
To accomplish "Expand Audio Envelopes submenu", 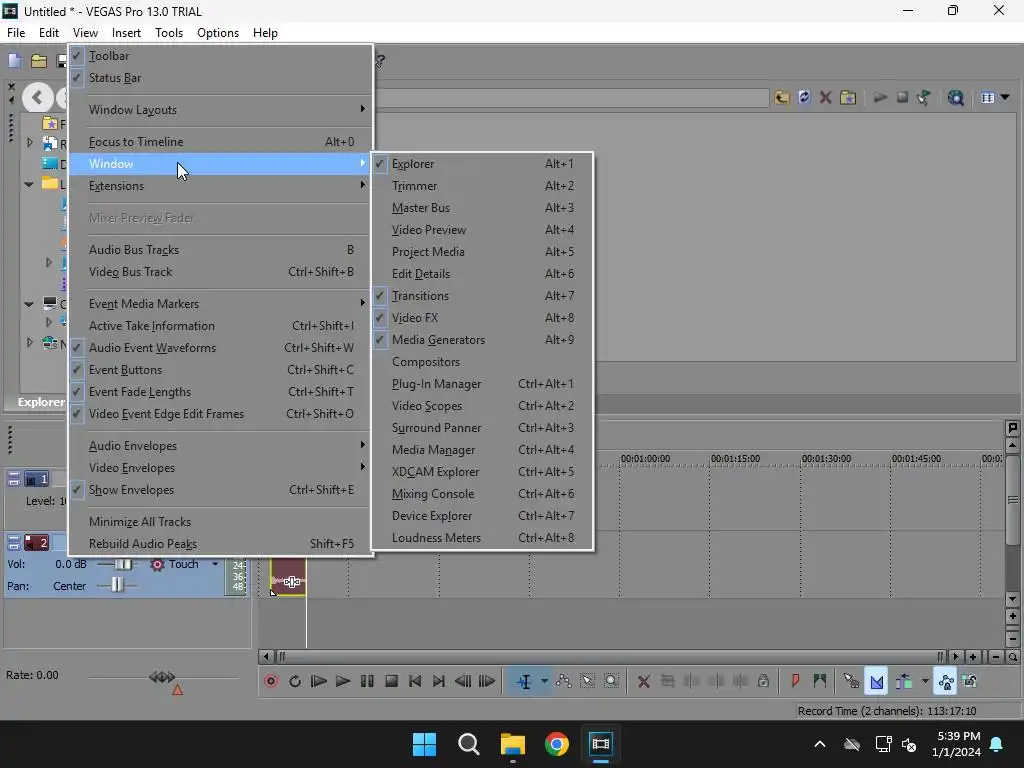I will (x=221, y=446).
